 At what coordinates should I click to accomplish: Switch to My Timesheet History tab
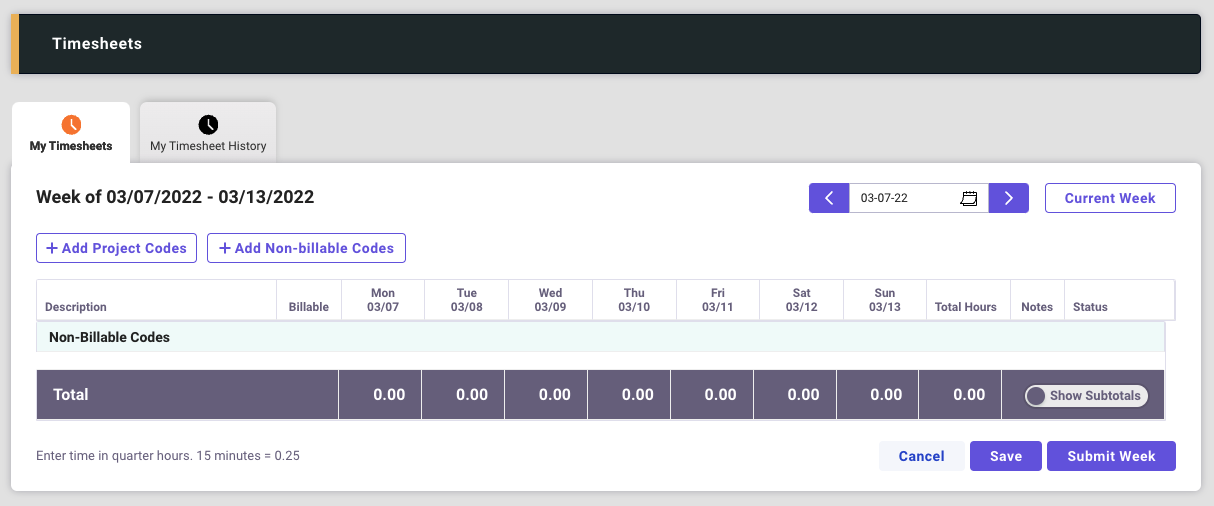click(x=208, y=146)
